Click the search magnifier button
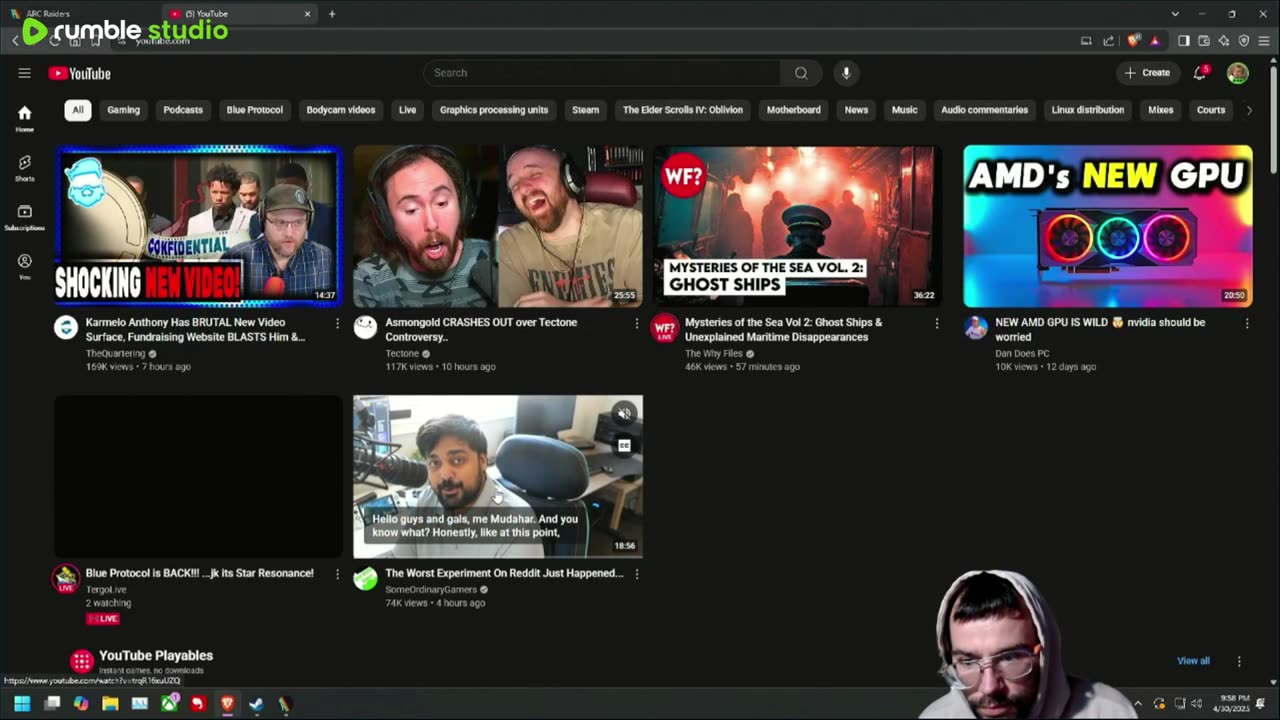Viewport: 1280px width, 720px height. click(x=801, y=73)
